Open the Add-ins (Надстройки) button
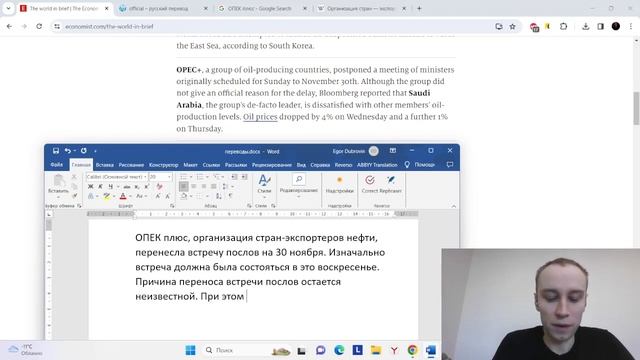 click(x=340, y=184)
